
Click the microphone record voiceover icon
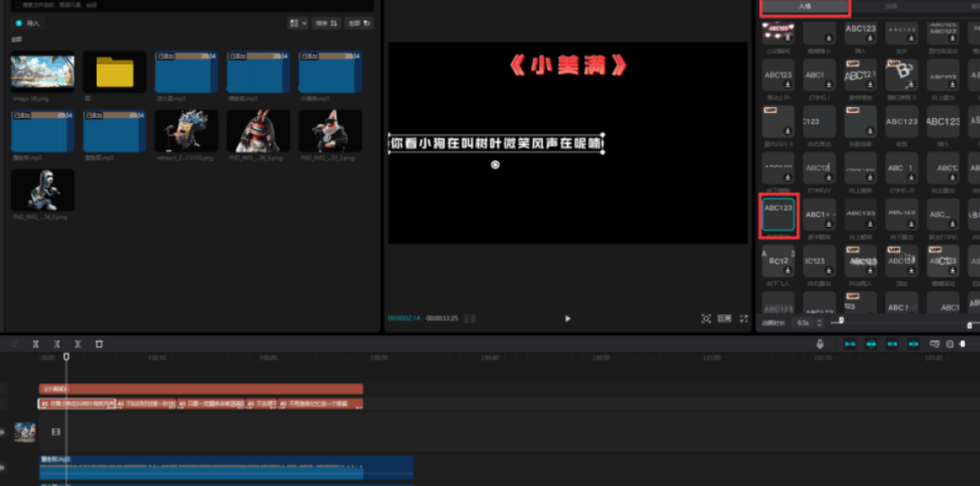820,343
